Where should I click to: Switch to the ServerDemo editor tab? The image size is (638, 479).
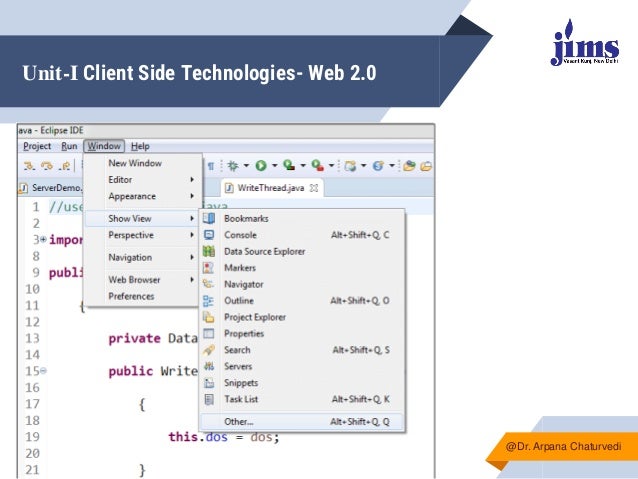click(x=51, y=188)
